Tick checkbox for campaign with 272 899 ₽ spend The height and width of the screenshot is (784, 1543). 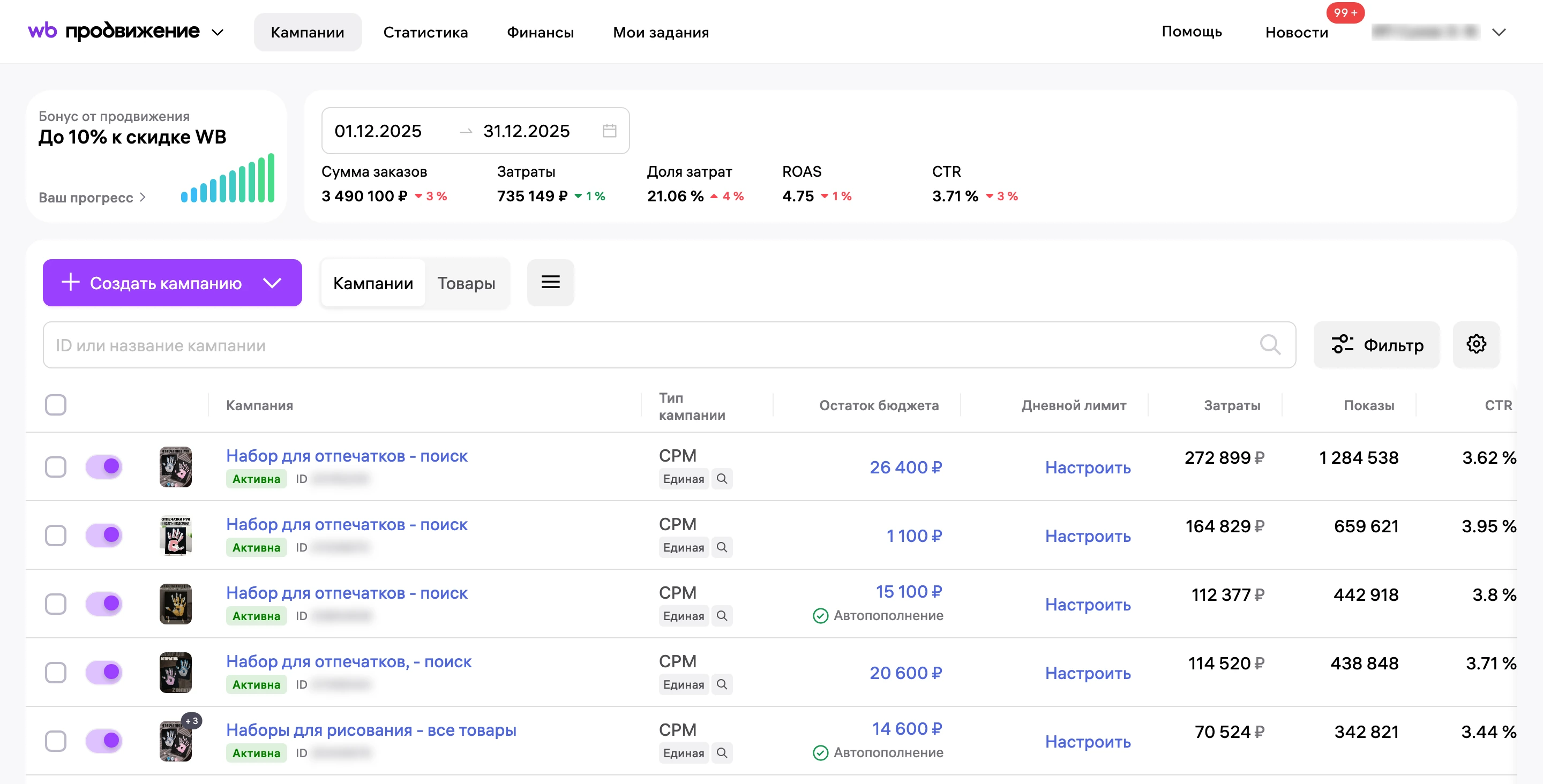tap(56, 466)
